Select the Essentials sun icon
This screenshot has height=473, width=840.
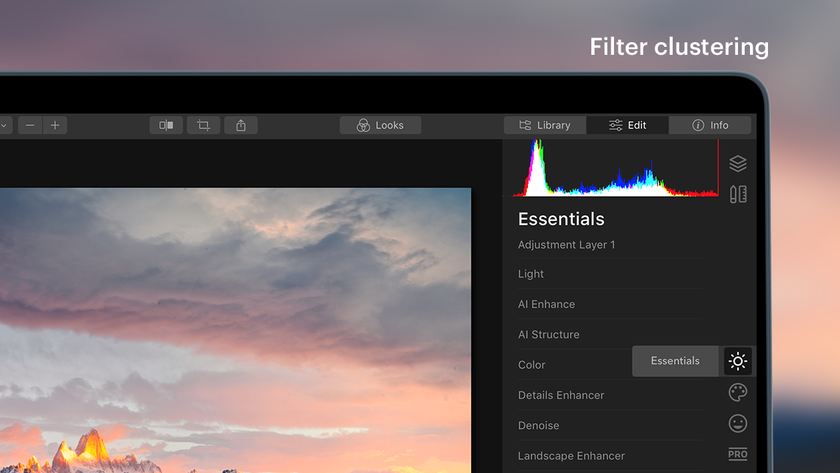(x=738, y=361)
